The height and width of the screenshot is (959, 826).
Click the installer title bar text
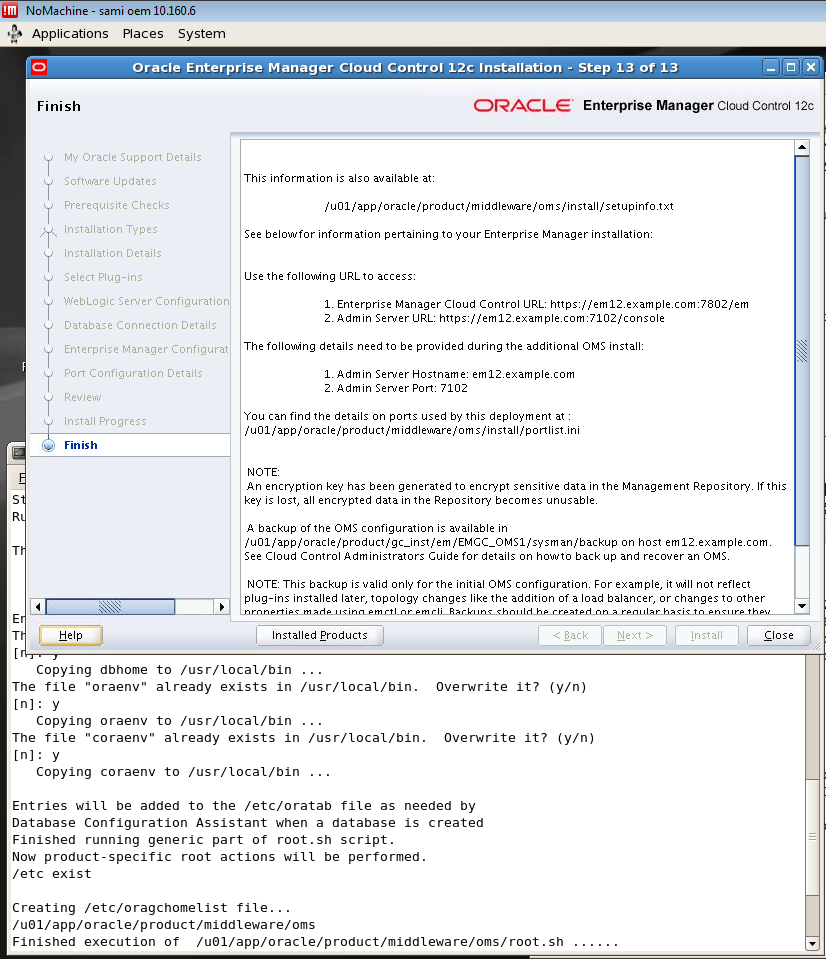tap(405, 67)
